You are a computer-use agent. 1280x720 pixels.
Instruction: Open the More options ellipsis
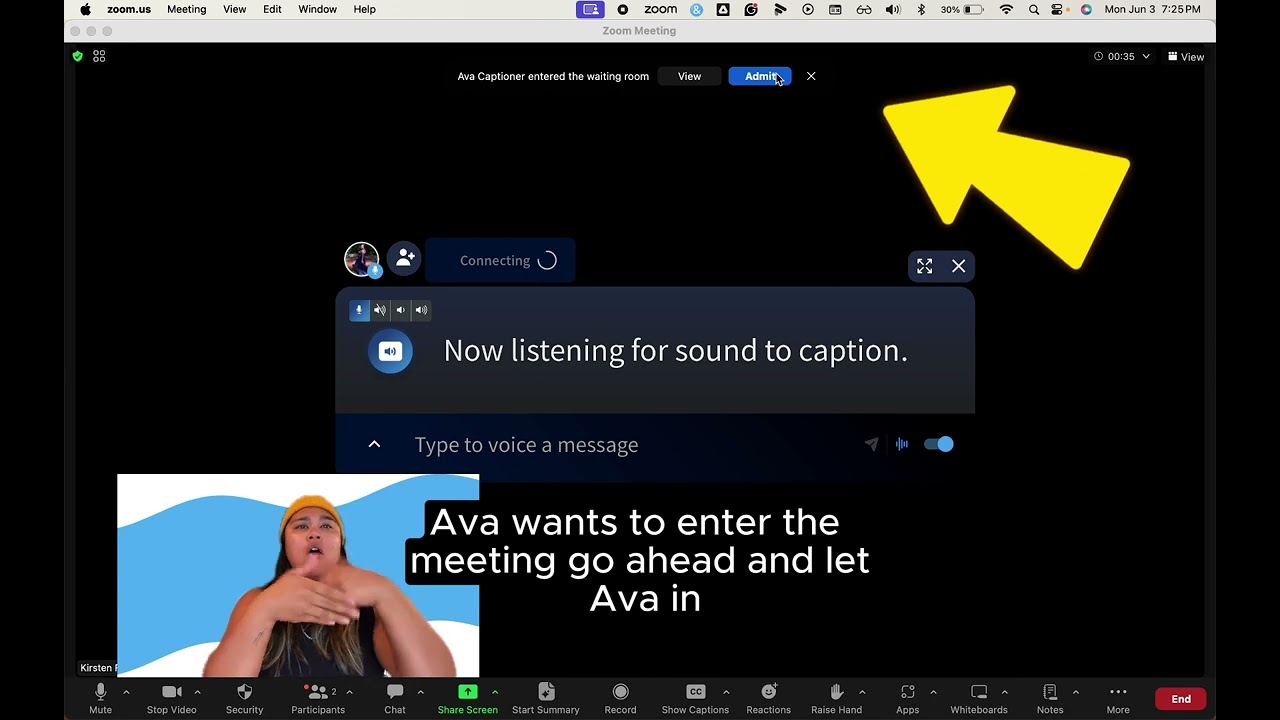[x=1118, y=698]
